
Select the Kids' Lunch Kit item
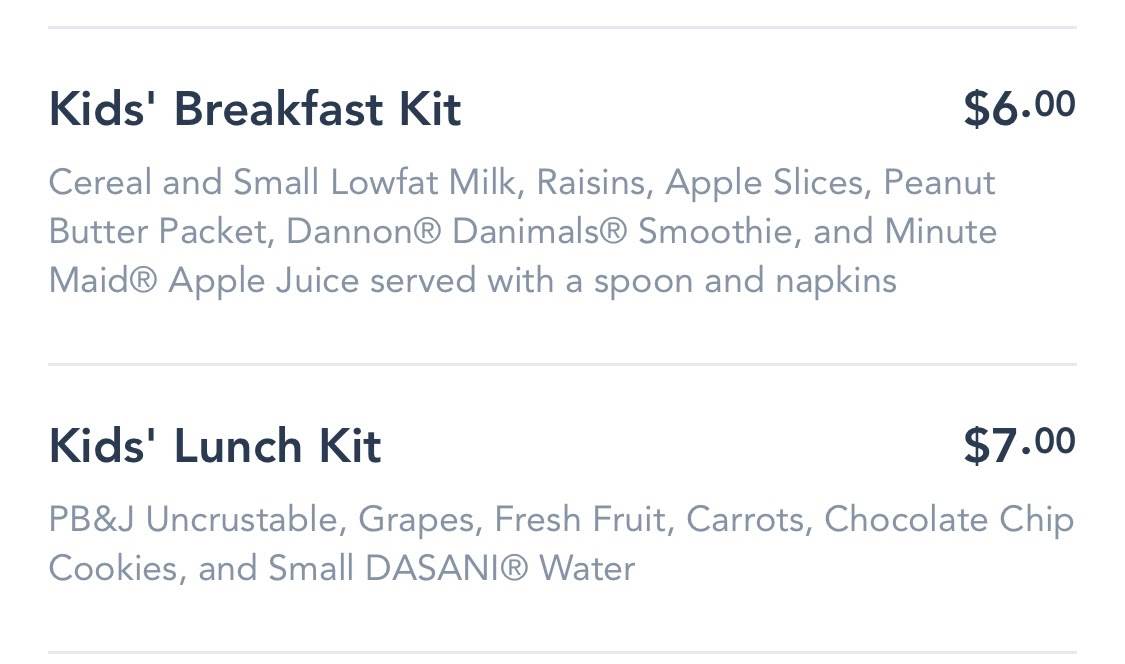(215, 446)
